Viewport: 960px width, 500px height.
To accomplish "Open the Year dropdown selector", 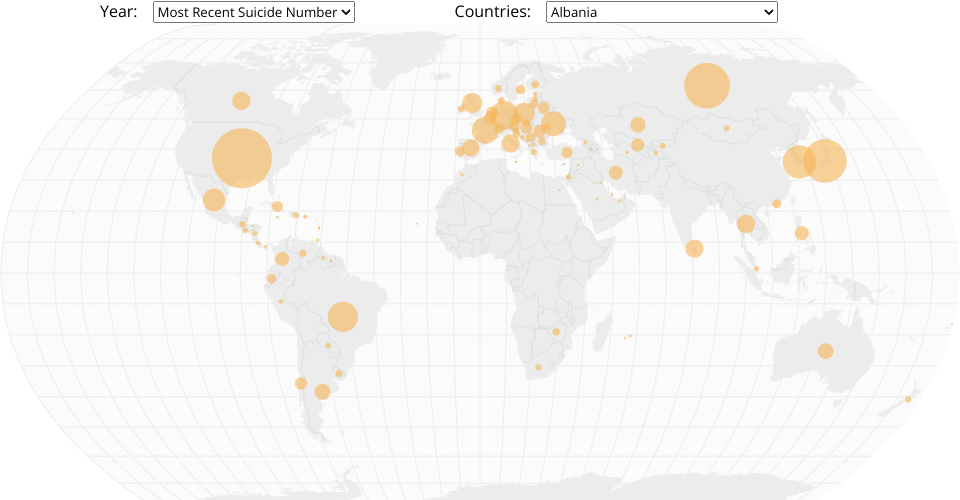I will point(254,12).
